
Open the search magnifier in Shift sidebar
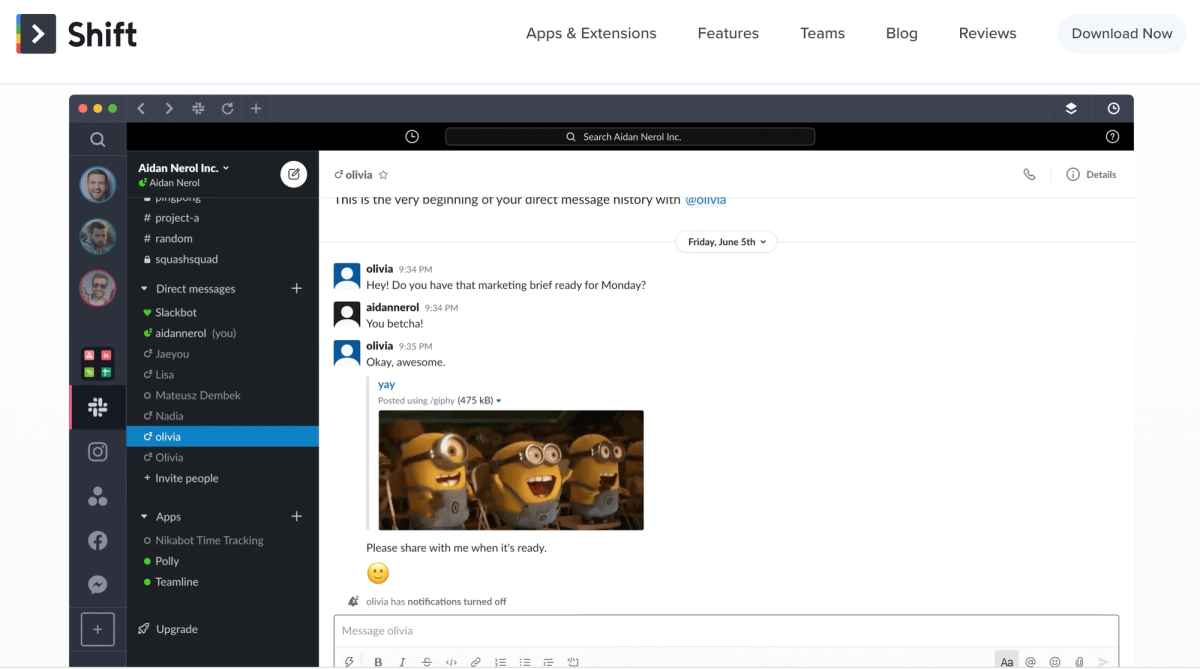click(97, 140)
